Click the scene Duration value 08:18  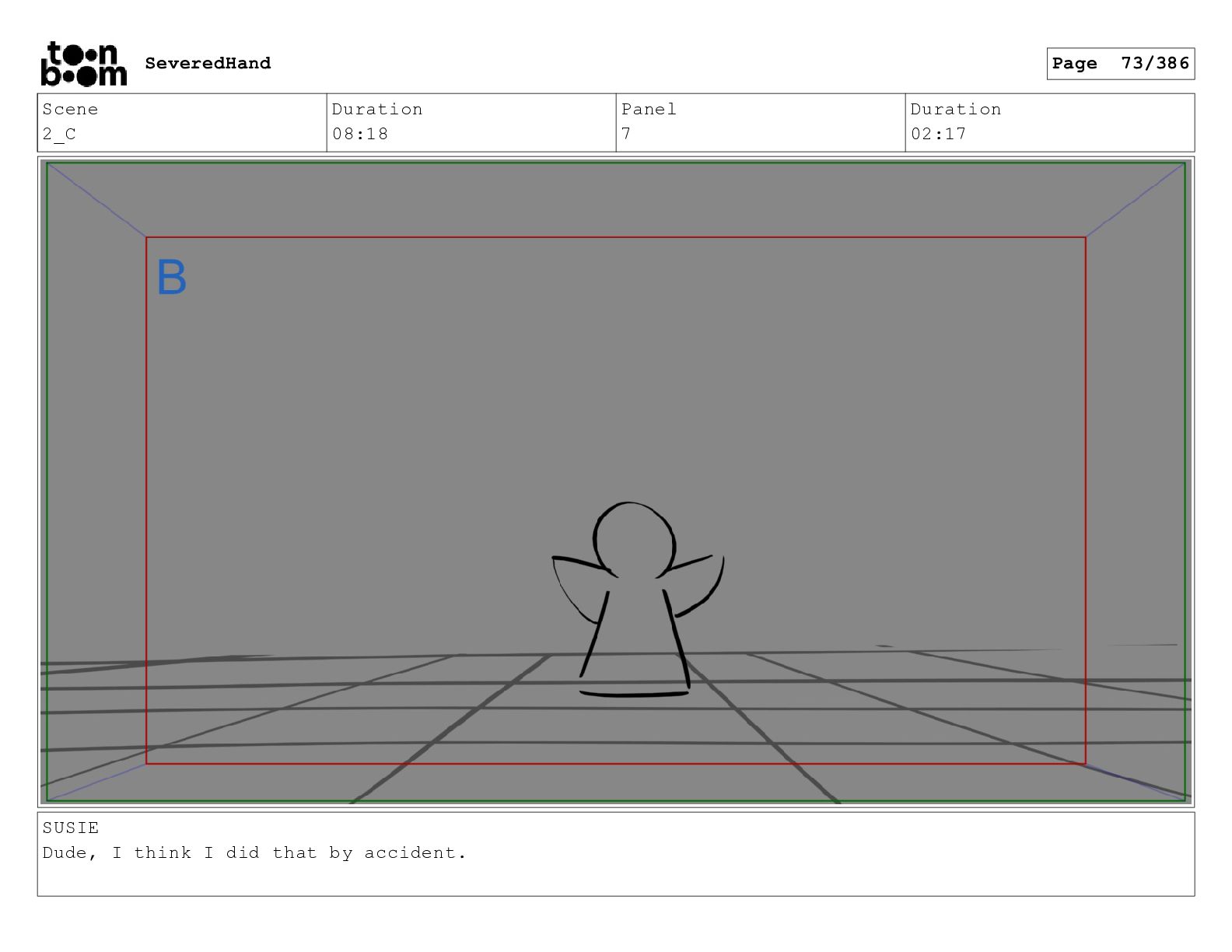point(360,134)
